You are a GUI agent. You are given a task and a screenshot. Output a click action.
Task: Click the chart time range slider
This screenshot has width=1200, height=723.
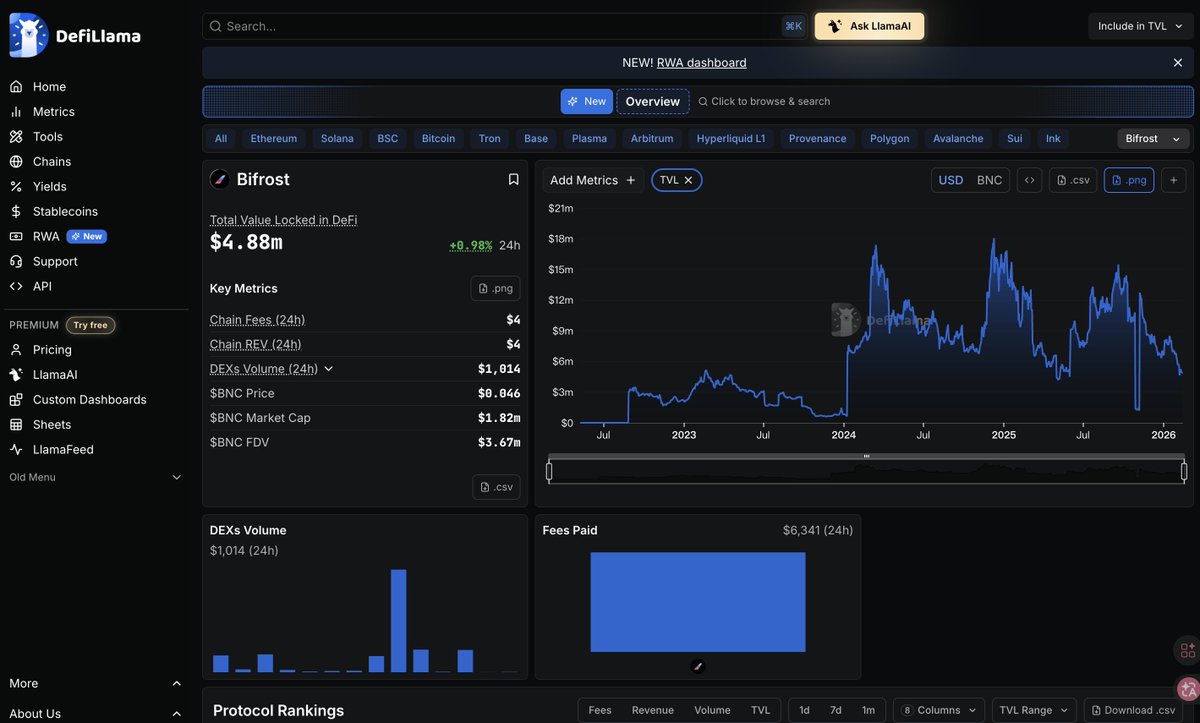866,471
